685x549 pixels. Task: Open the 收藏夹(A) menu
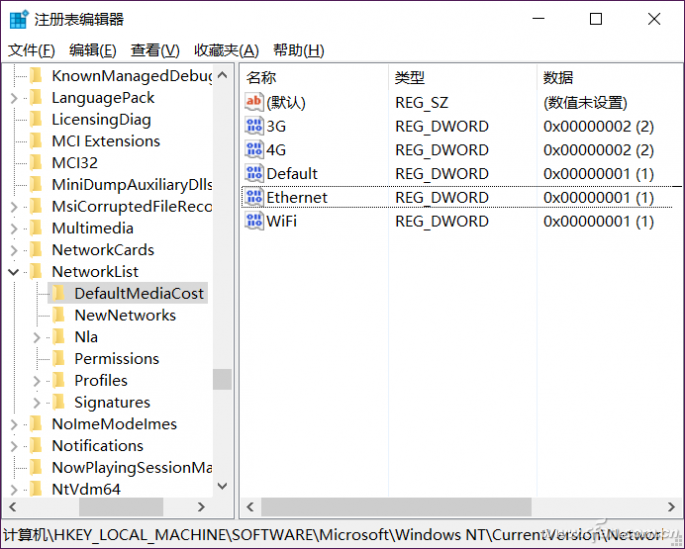tap(226, 50)
